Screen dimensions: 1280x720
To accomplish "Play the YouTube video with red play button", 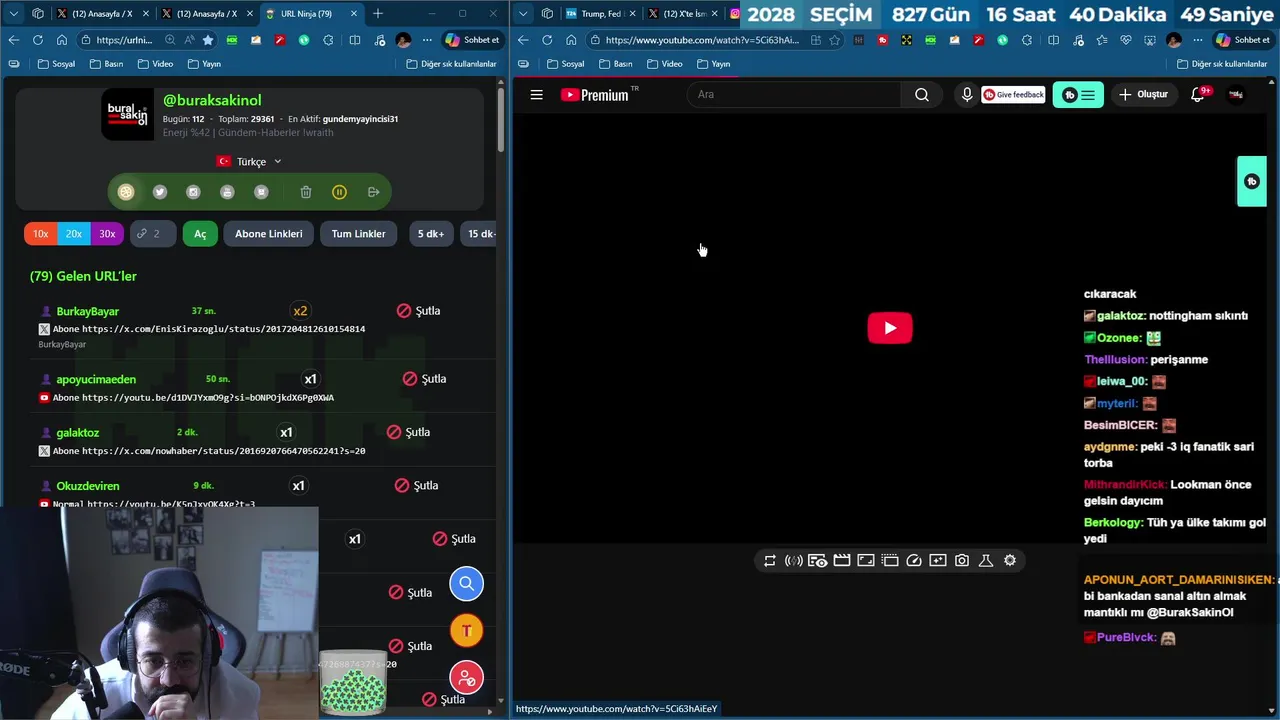I will tap(890, 328).
